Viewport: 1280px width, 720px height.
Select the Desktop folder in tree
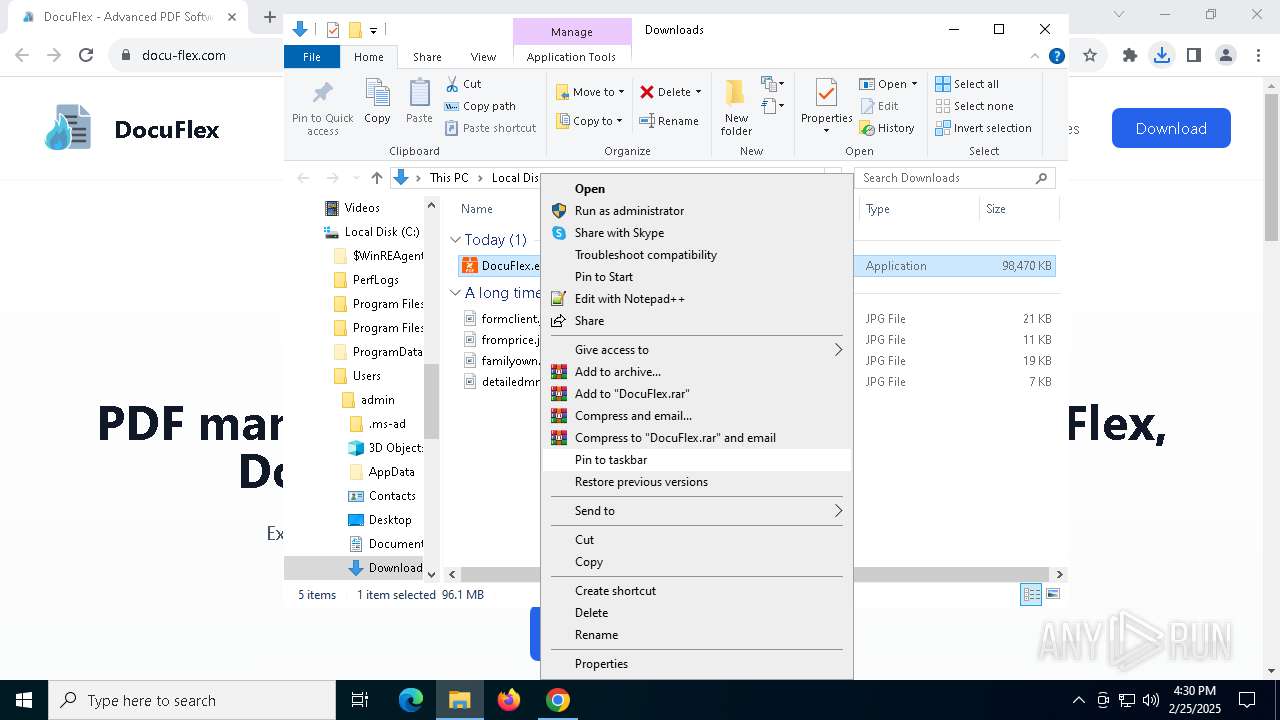coord(380,520)
